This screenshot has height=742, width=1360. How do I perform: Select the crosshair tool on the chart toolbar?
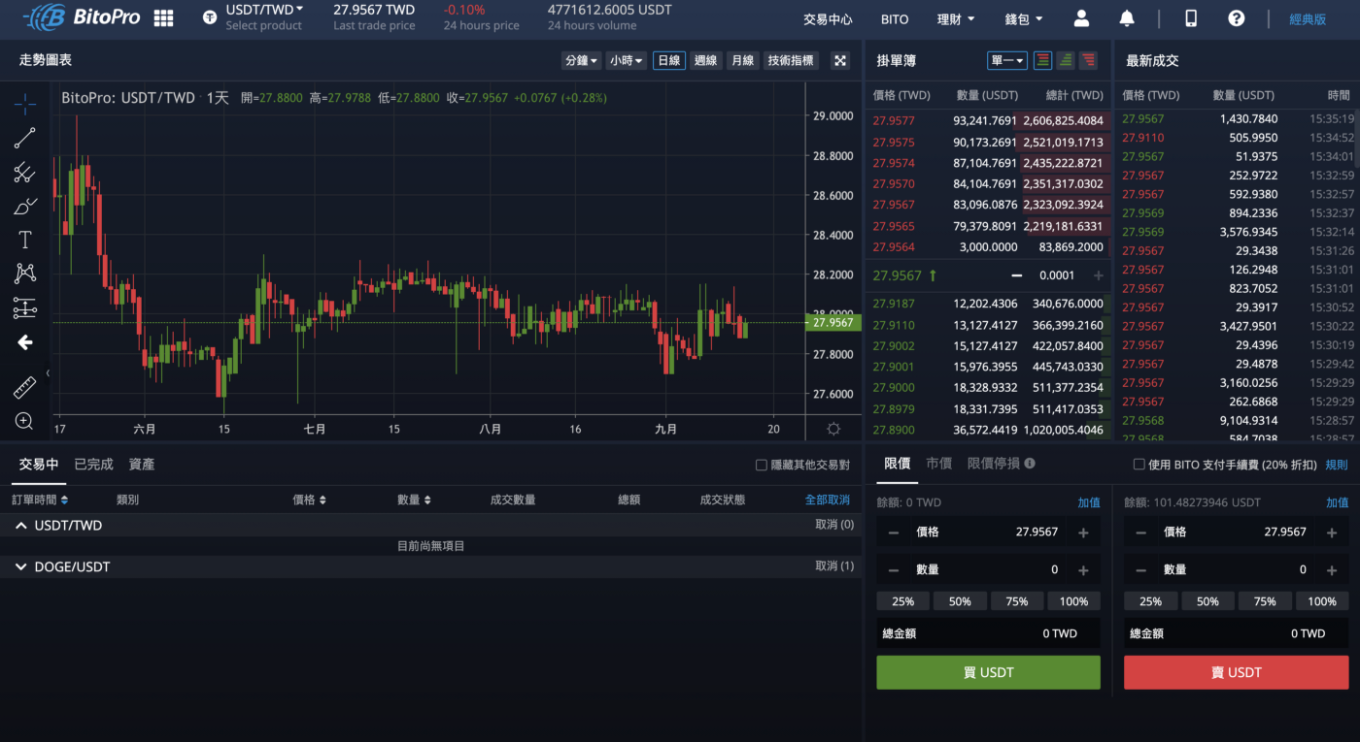tap(24, 103)
